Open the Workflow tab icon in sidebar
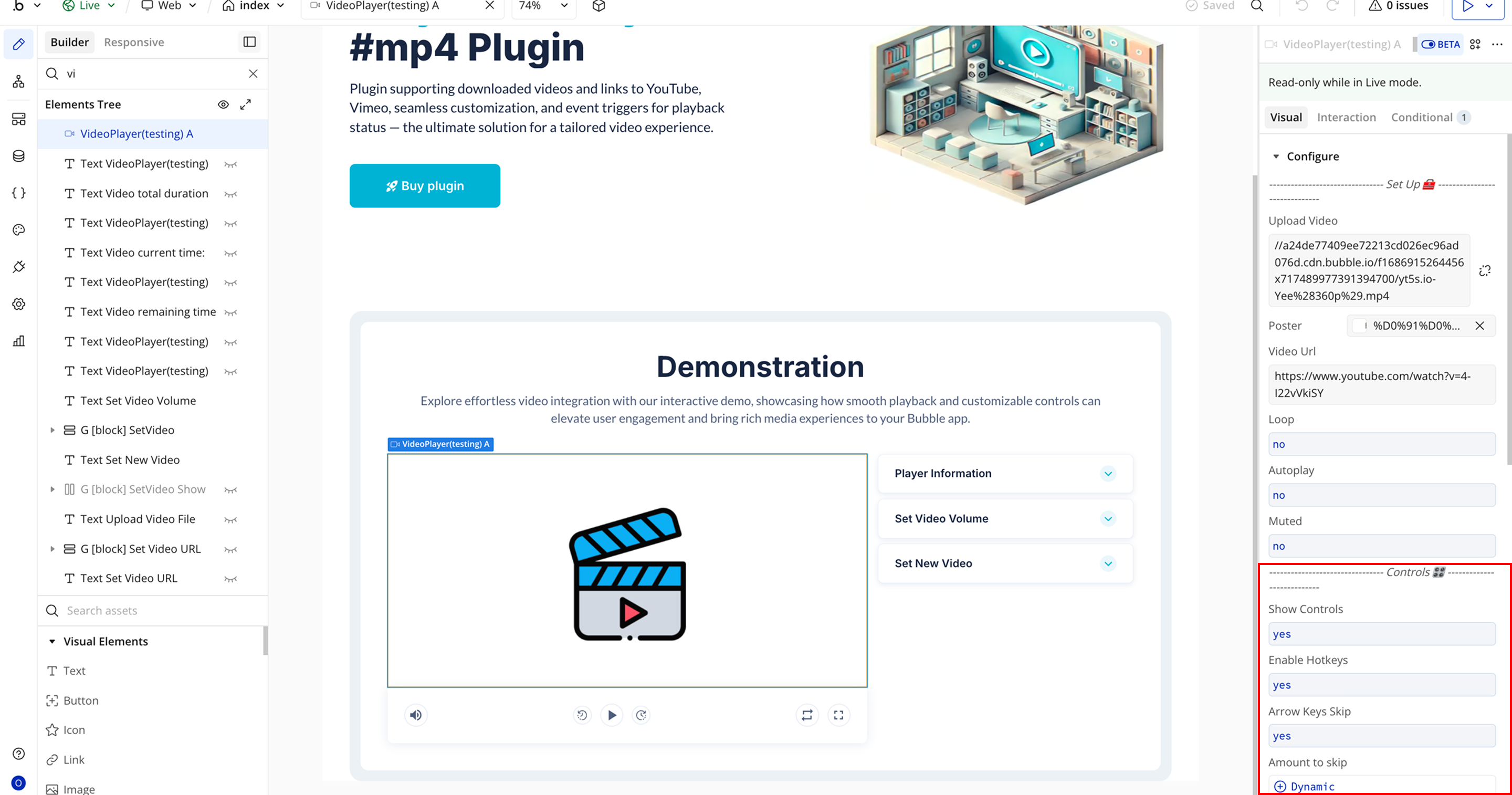 coord(19,81)
